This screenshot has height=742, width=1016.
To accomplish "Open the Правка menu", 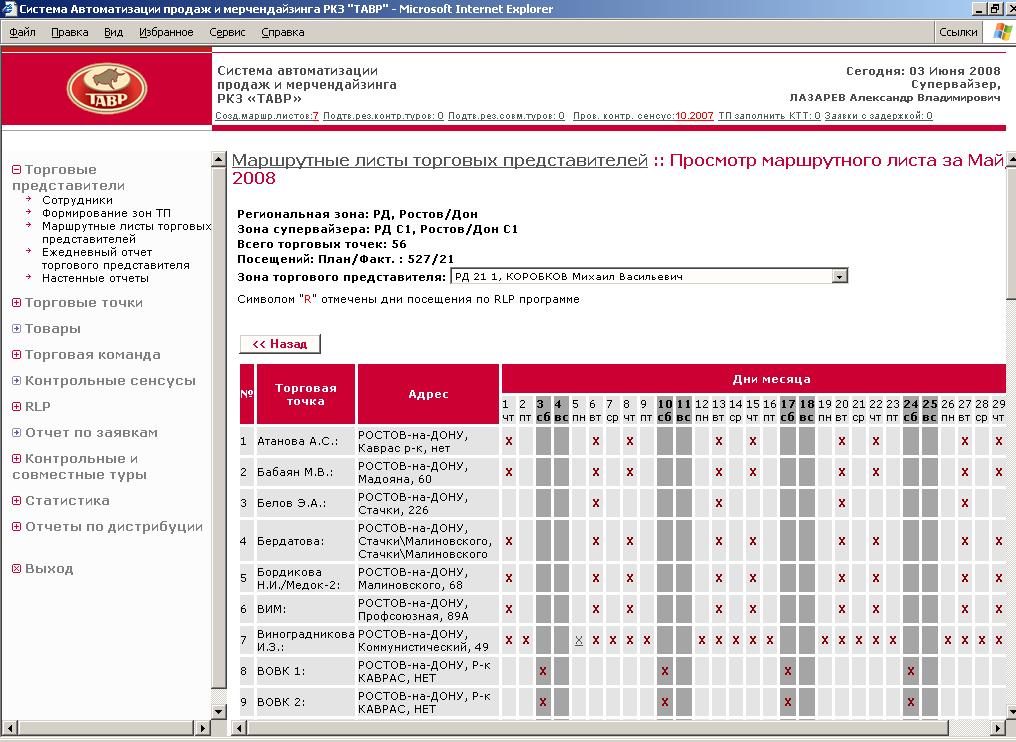I will 69,32.
